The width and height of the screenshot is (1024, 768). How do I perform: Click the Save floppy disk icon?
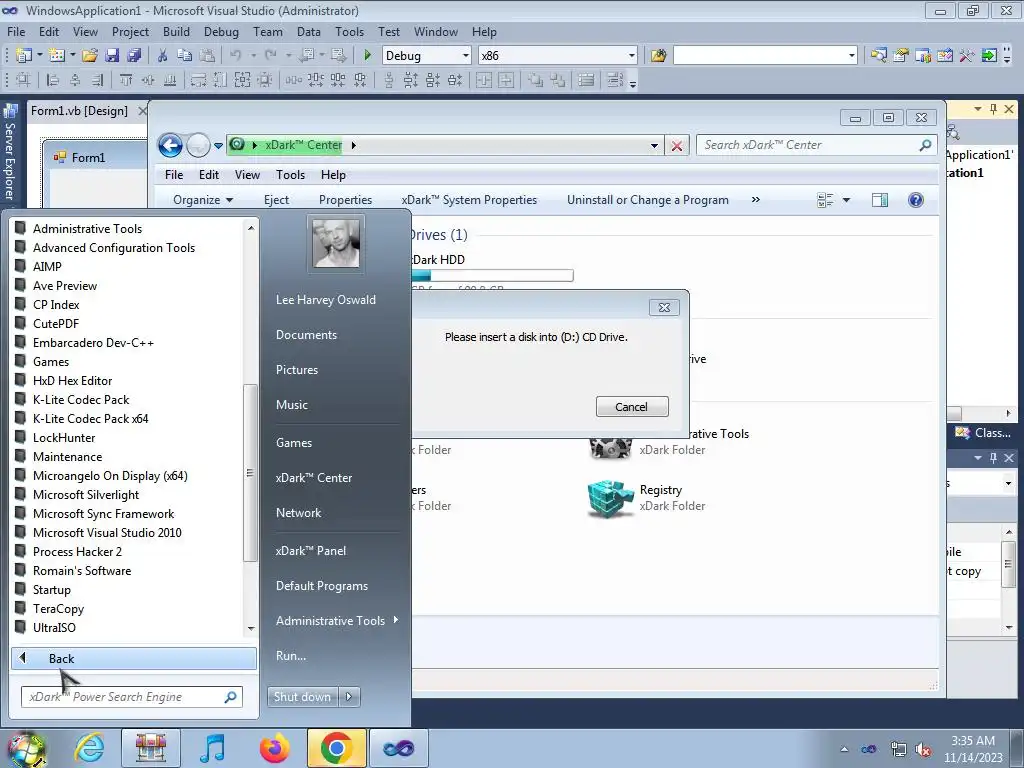(112, 56)
